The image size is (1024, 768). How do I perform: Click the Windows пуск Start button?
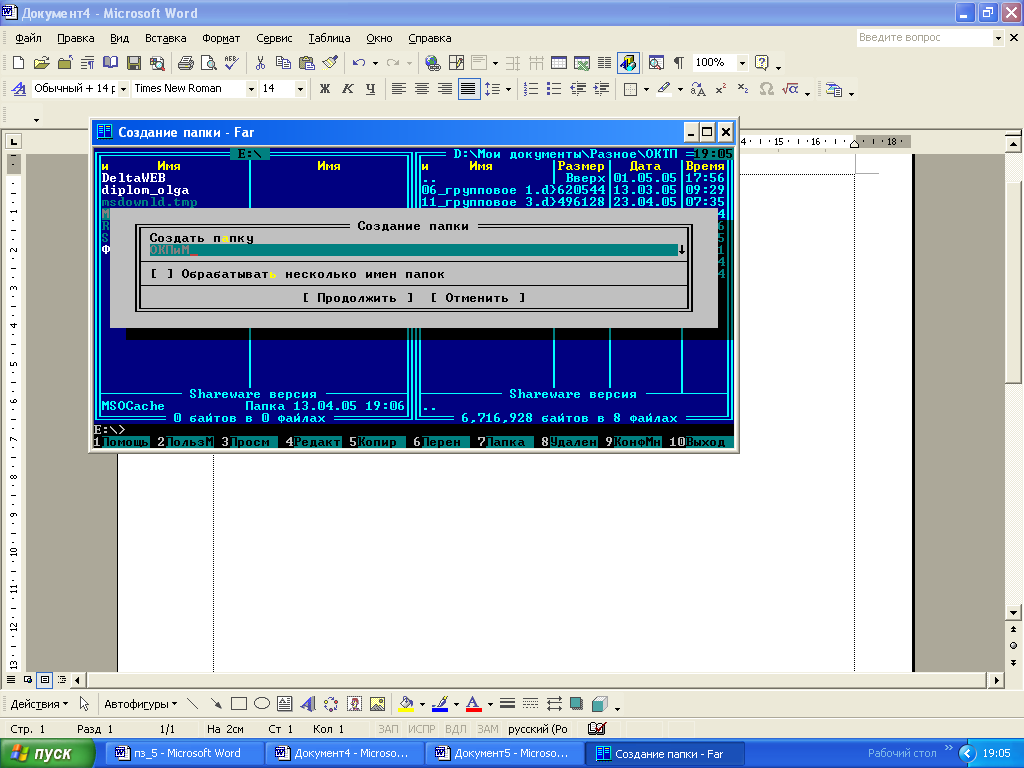[x=47, y=754]
